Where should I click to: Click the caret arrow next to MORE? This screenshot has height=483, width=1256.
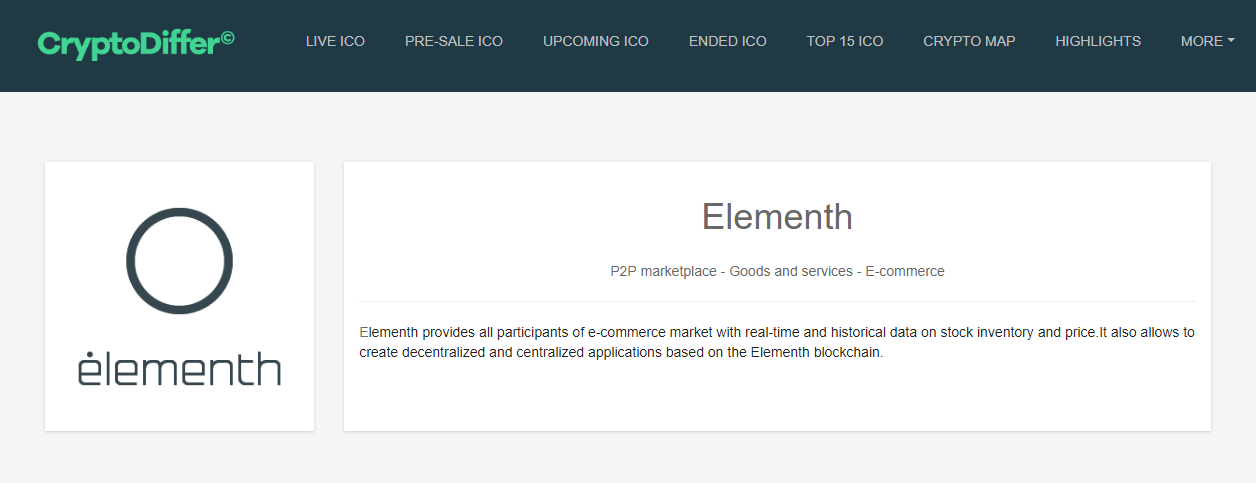1231,41
